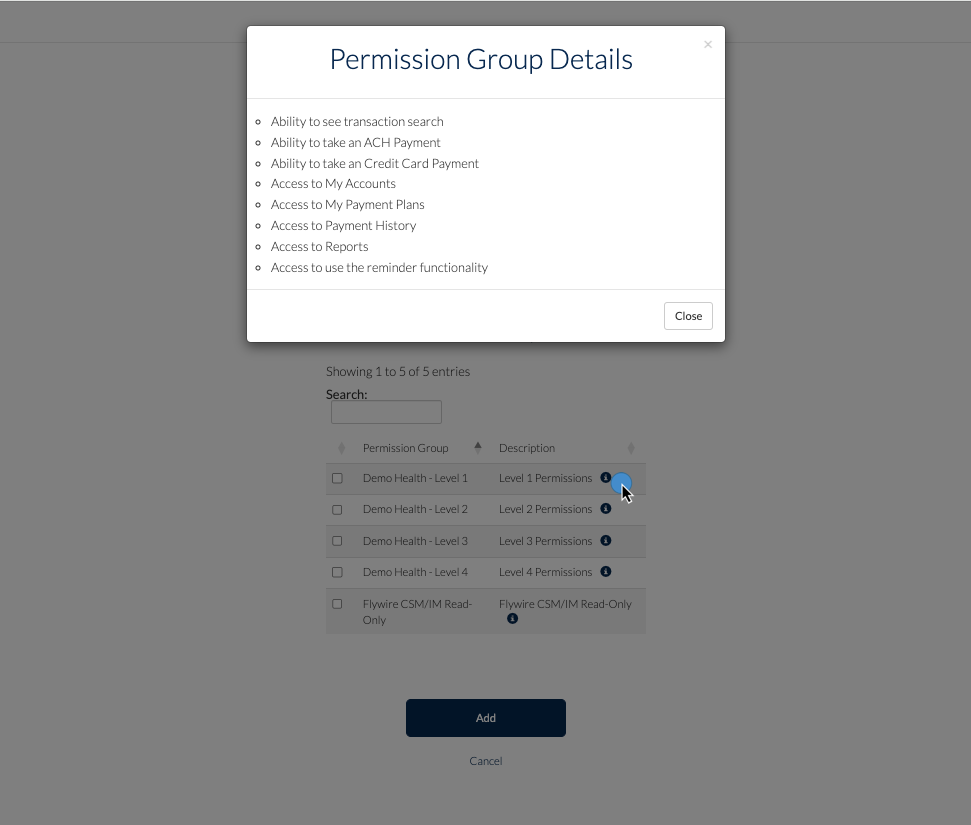Check the Demo Health - Level 1 checkbox
The height and width of the screenshot is (825, 971).
click(x=337, y=478)
